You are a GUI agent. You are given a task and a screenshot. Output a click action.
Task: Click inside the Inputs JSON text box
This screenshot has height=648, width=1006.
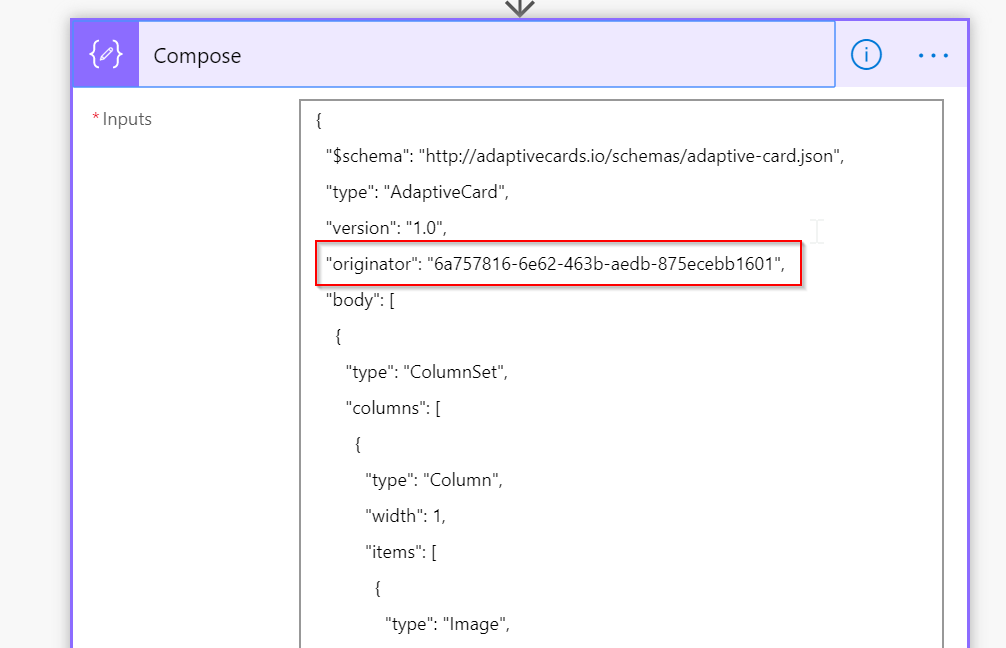[621, 373]
